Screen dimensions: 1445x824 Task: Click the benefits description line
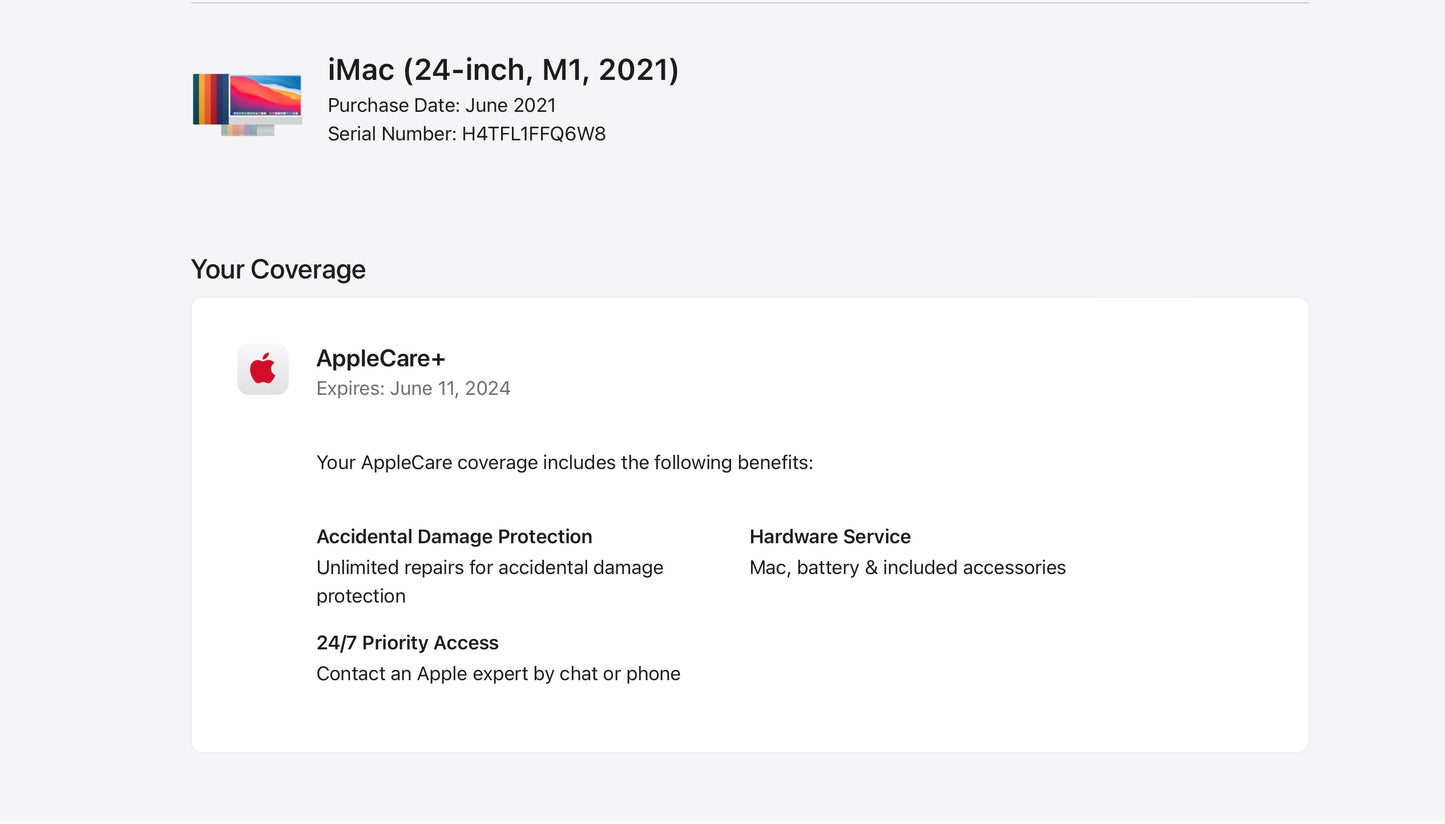coord(565,462)
